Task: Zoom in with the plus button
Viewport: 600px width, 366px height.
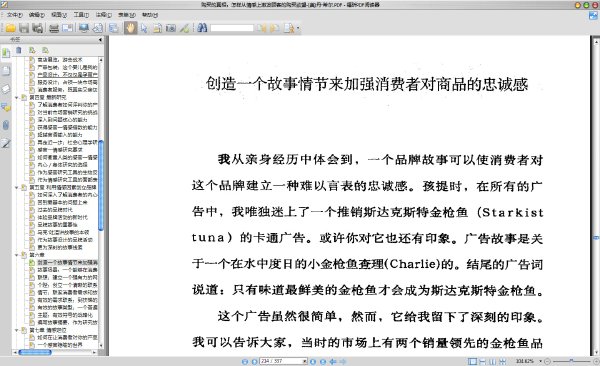Action: pyautogui.click(x=596, y=361)
